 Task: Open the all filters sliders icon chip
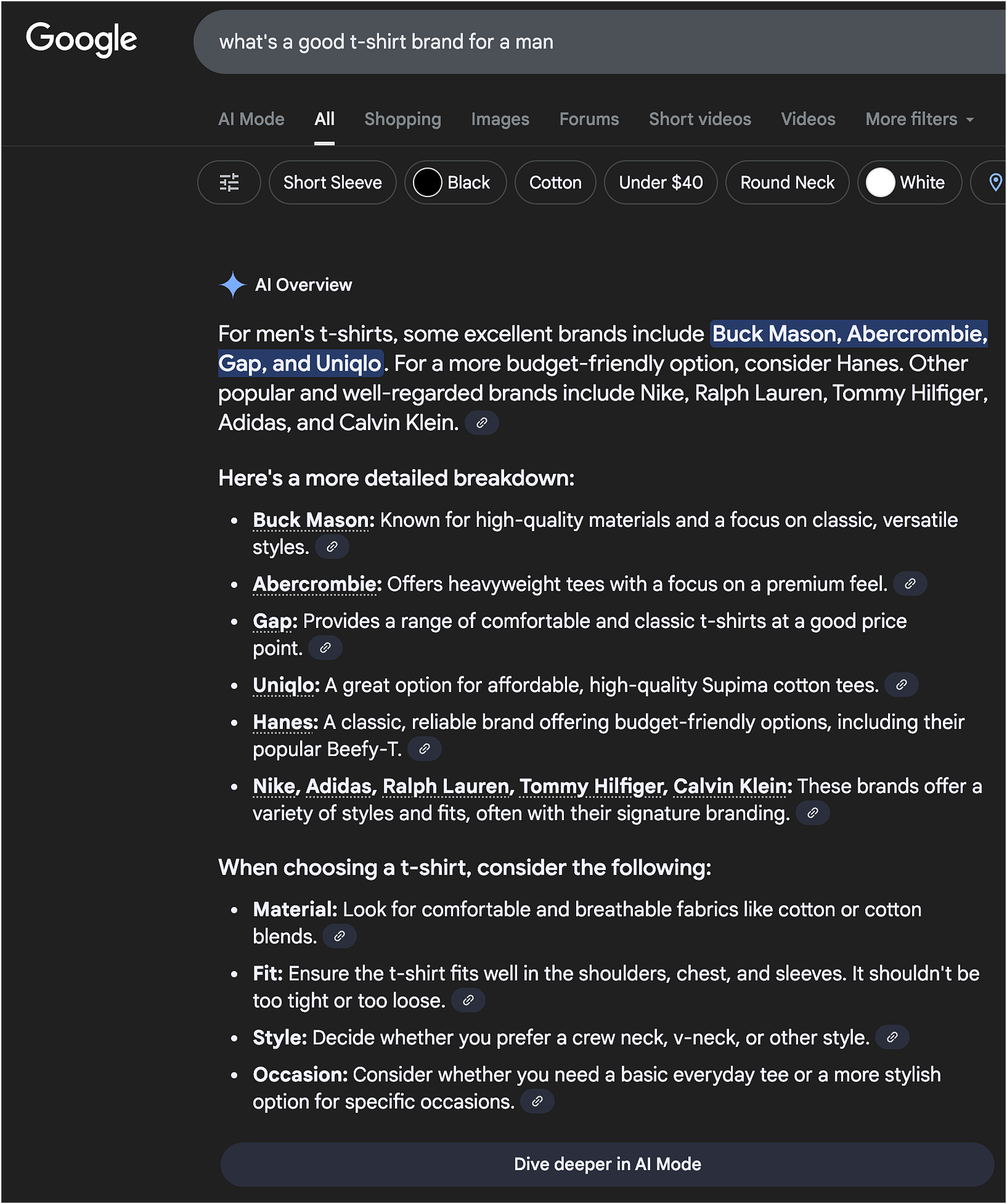pyautogui.click(x=229, y=183)
